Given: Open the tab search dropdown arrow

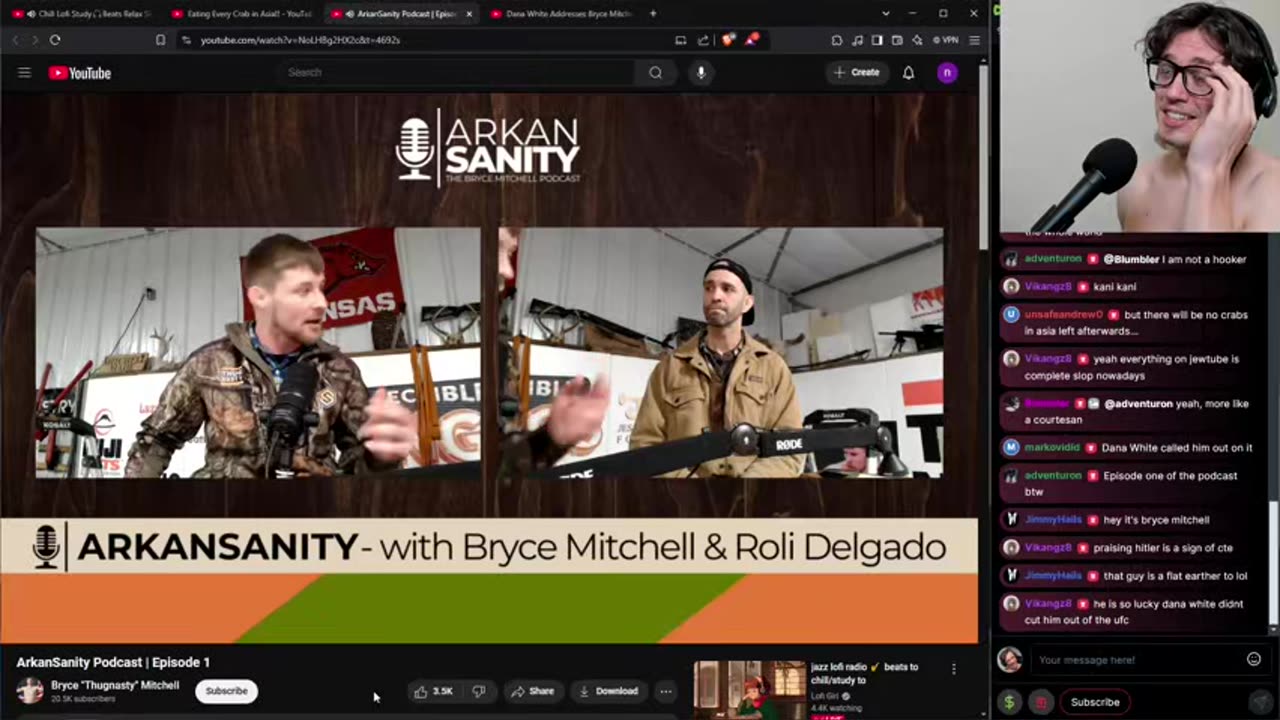Looking at the screenshot, I should click(x=885, y=13).
